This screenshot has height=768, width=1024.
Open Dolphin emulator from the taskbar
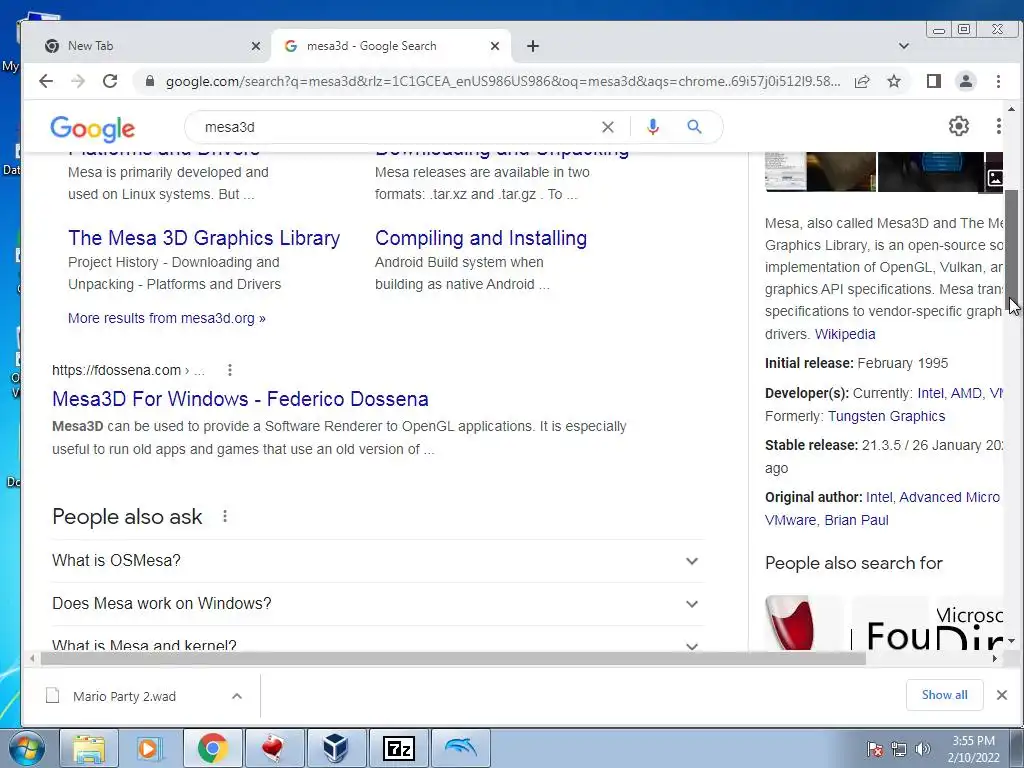[x=461, y=748]
